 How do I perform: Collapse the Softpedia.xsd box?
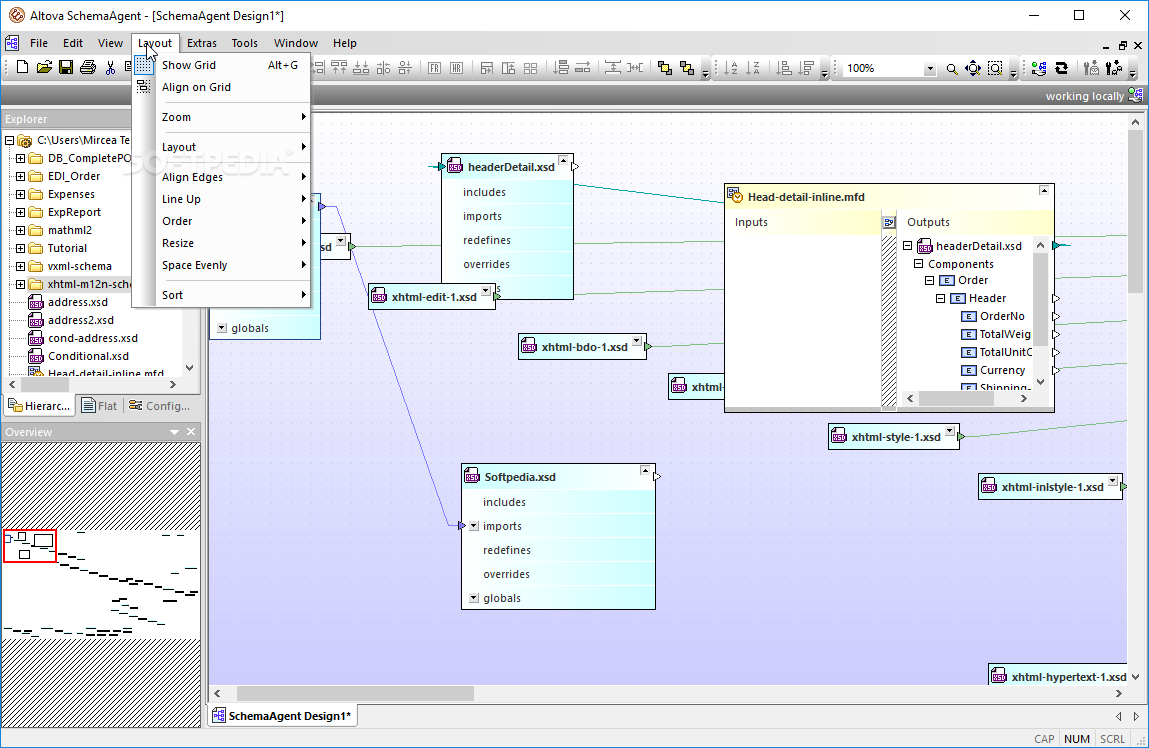coord(645,470)
